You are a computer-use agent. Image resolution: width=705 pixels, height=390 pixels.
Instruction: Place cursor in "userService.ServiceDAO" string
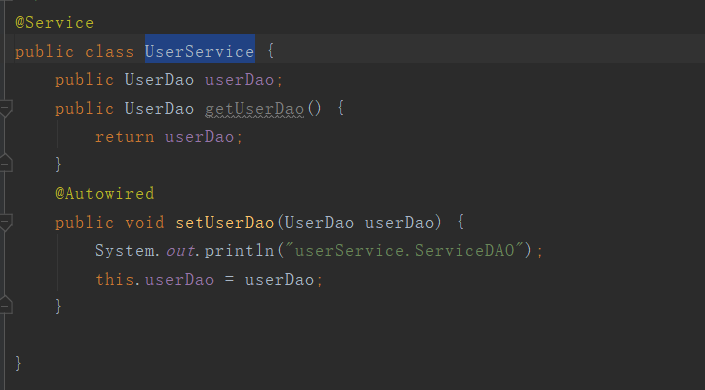click(409, 250)
